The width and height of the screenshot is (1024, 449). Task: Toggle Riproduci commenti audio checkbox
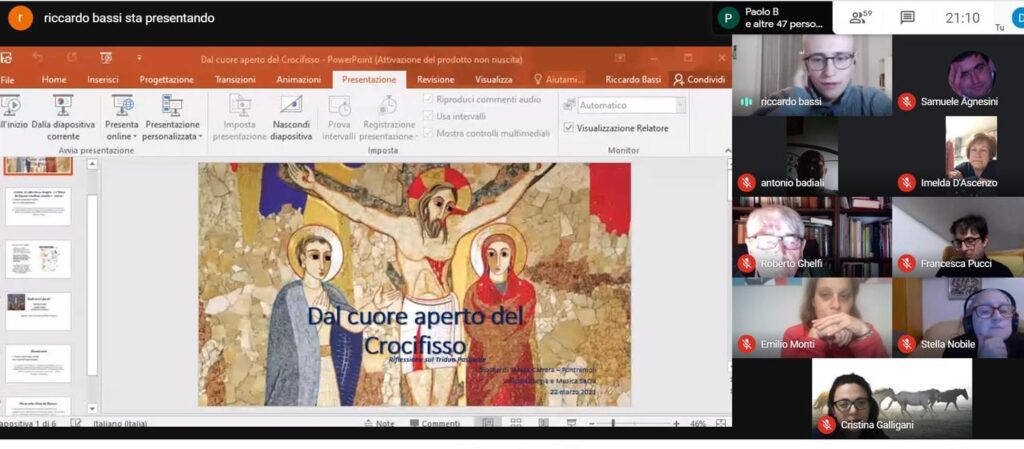tap(428, 99)
